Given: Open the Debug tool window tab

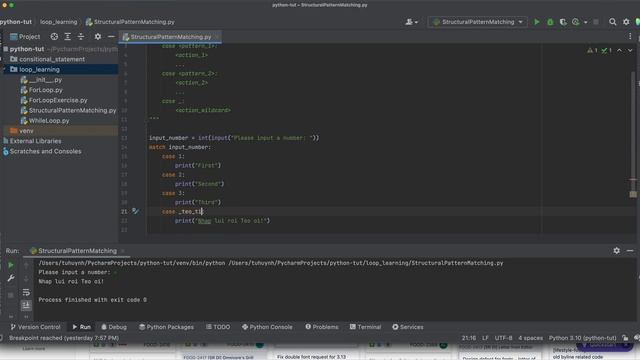Looking at the screenshot, I should point(114,327).
